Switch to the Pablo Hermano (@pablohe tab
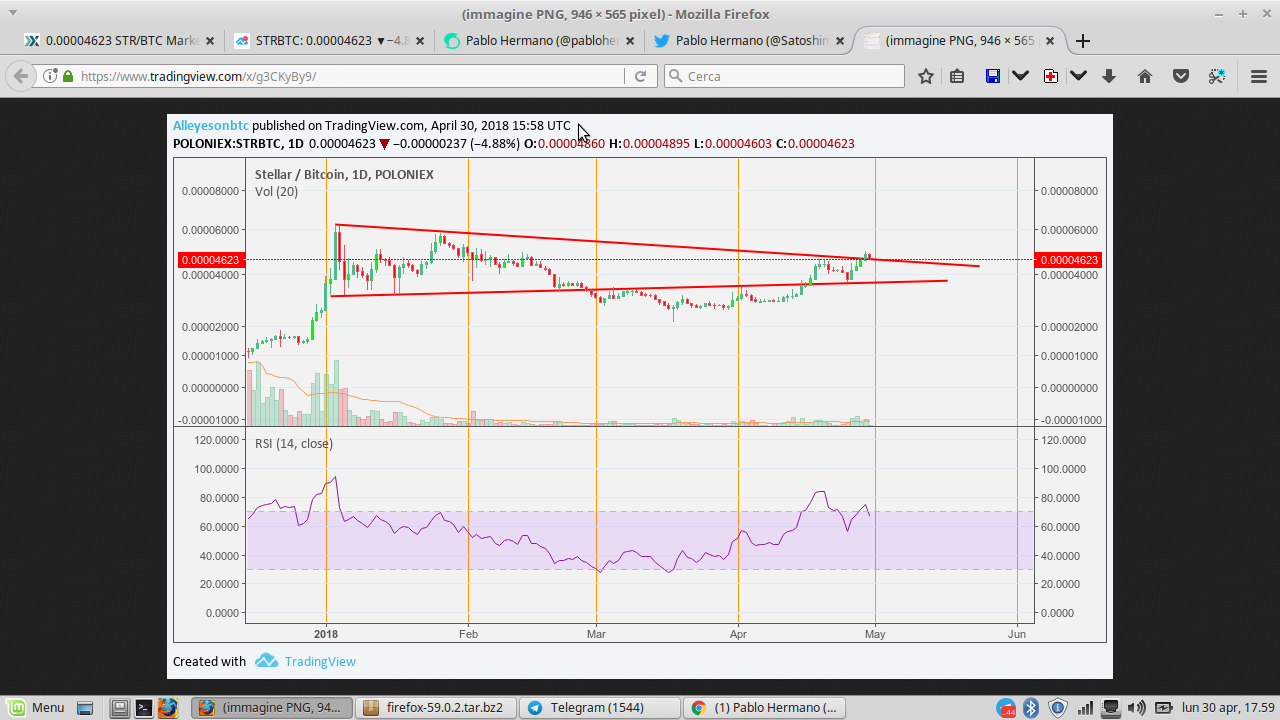 (x=540, y=41)
